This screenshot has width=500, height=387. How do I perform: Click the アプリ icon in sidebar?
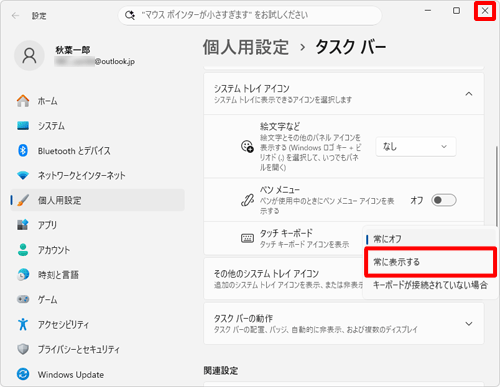[x=23, y=225]
